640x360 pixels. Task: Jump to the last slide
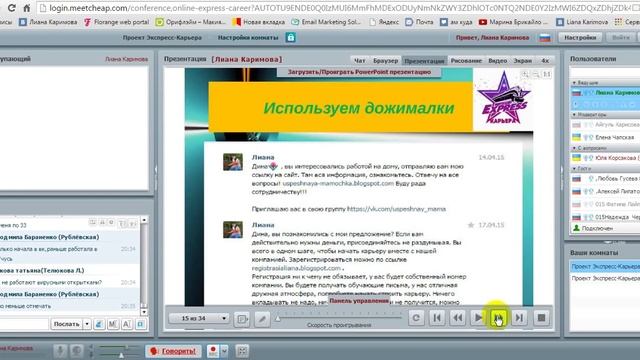click(519, 318)
